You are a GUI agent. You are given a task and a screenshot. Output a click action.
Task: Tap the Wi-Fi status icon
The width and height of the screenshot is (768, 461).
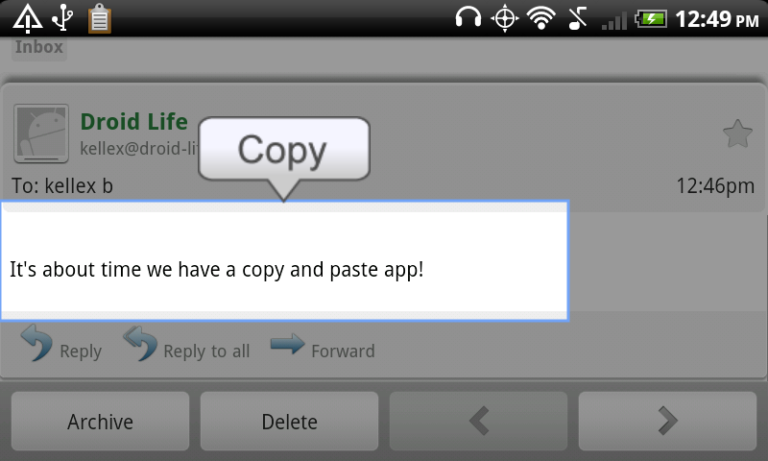541,19
